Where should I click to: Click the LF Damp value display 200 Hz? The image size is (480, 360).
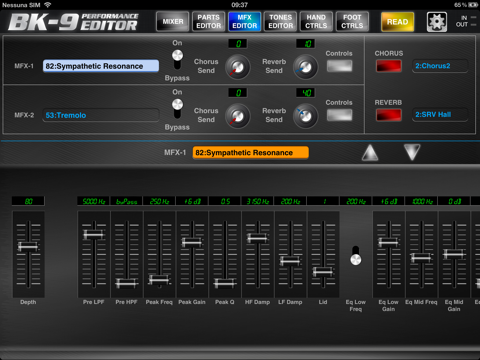(290, 201)
